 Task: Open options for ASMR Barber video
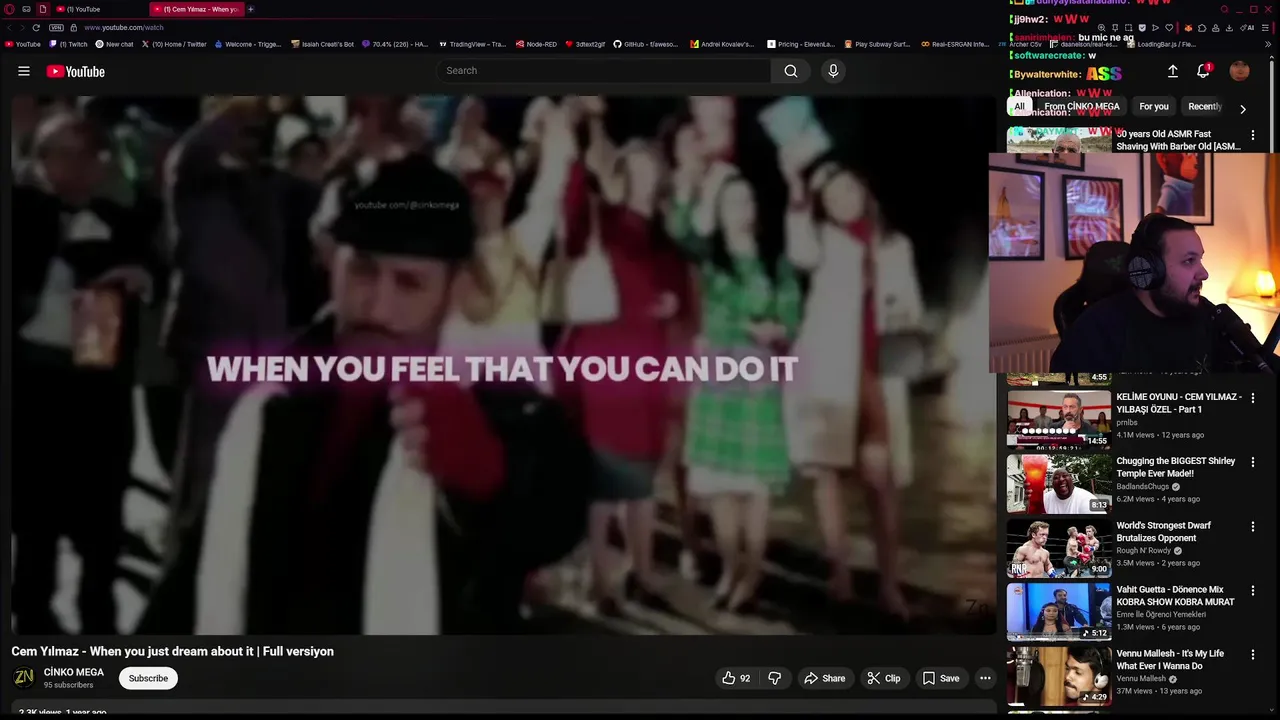tap(1253, 135)
